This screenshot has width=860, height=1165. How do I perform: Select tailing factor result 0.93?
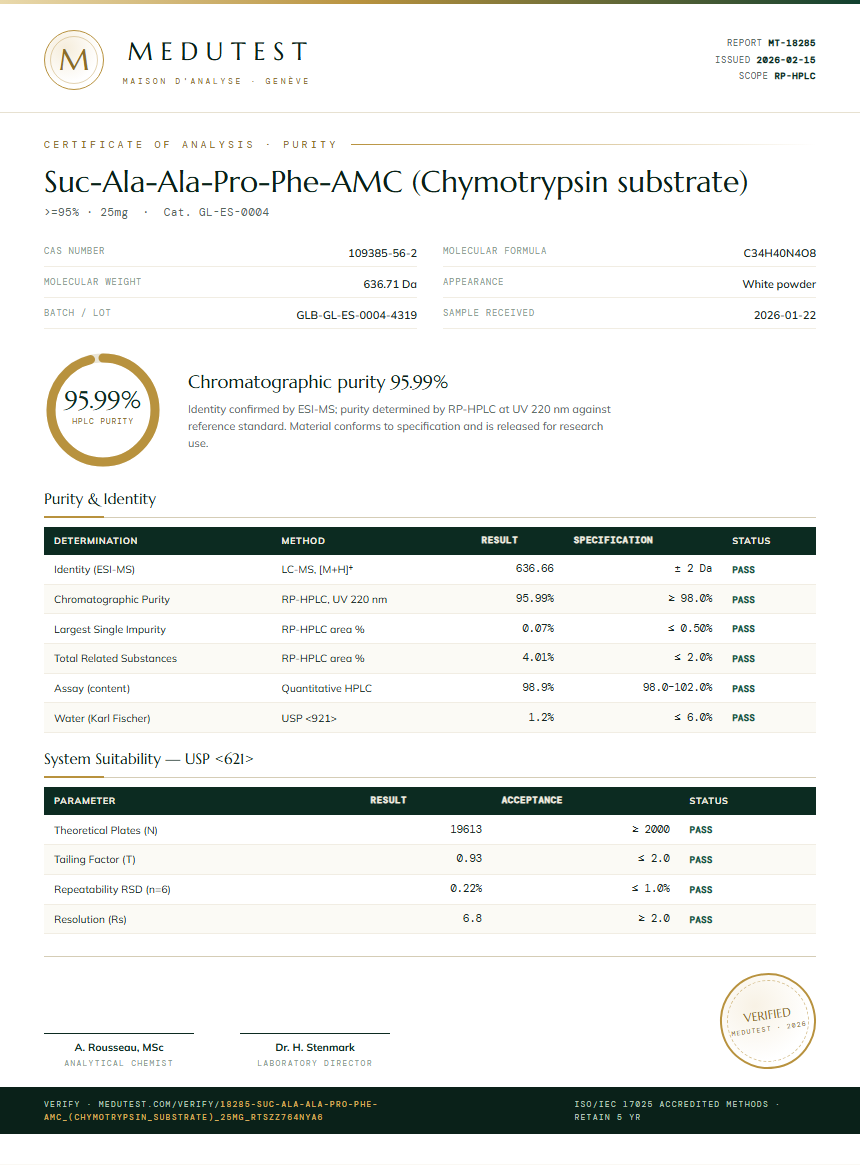(469, 859)
